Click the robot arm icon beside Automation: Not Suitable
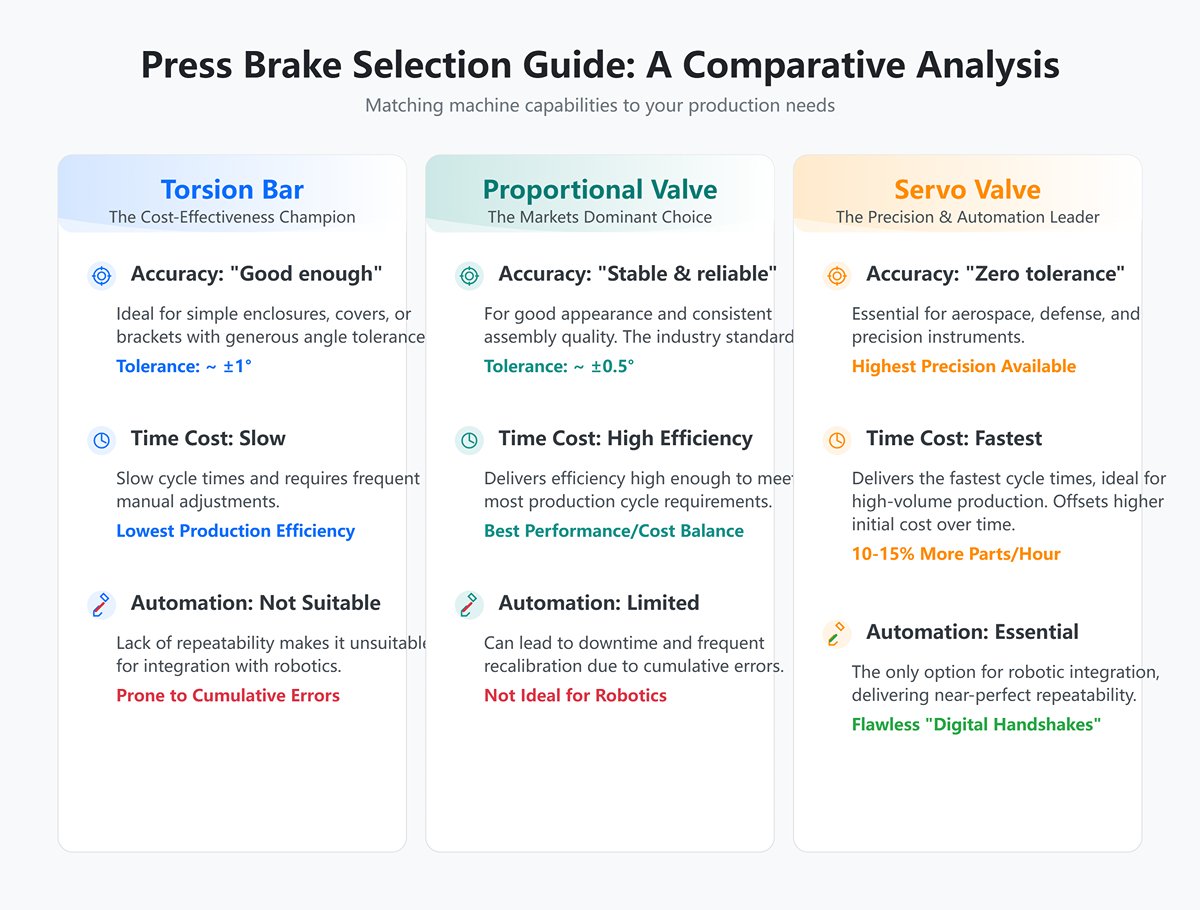The image size is (1200, 910). coord(101,604)
